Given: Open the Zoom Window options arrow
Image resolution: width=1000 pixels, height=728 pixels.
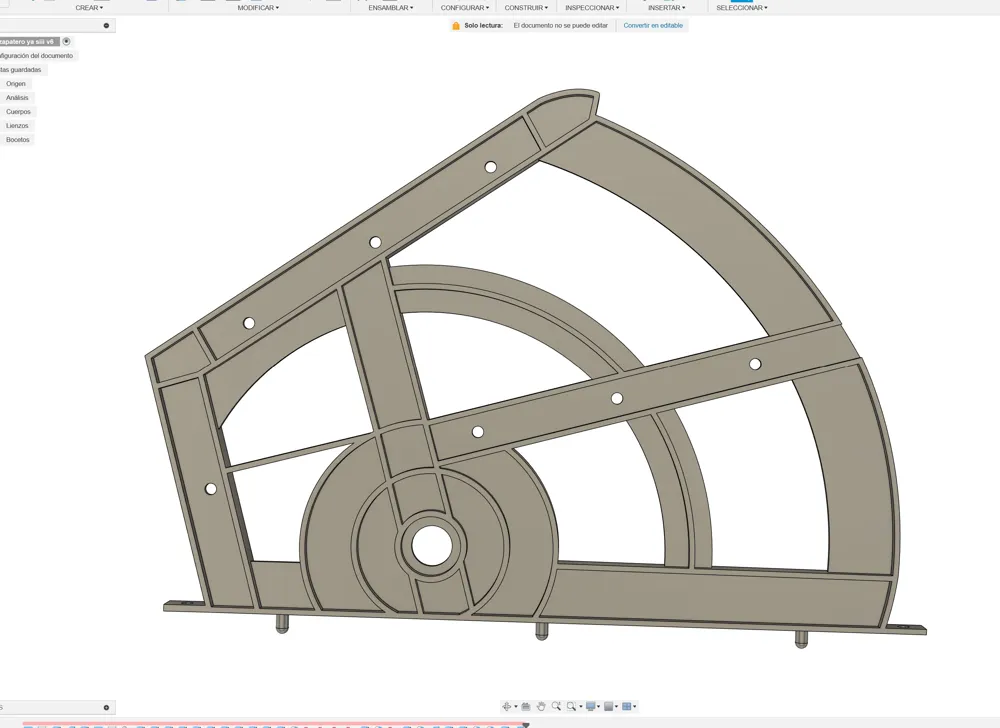Looking at the screenshot, I should [x=580, y=706].
